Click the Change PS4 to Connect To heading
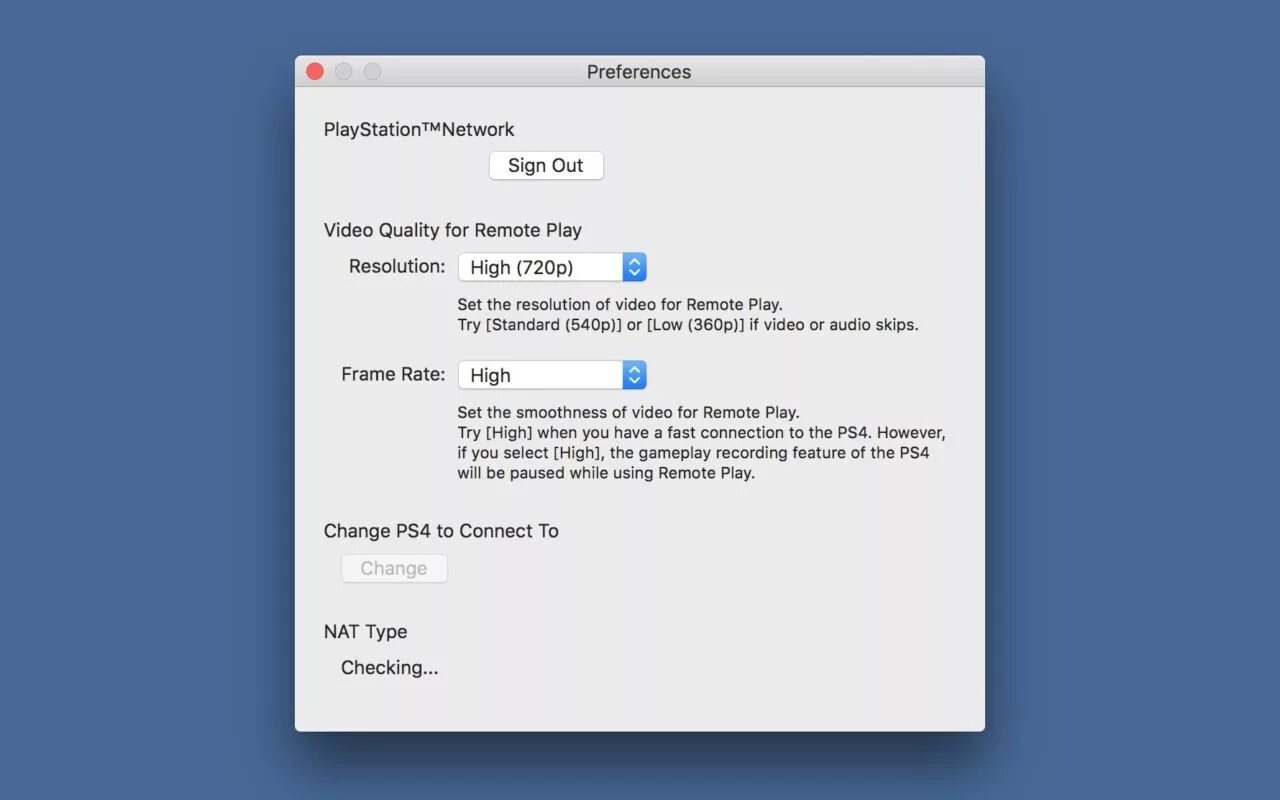This screenshot has width=1280, height=800. (441, 531)
